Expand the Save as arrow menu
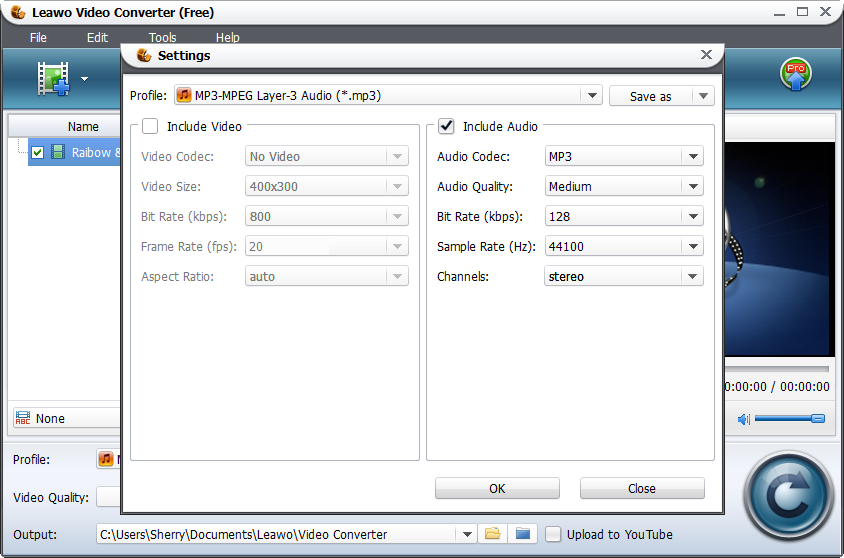The height and width of the screenshot is (558, 844). [703, 96]
